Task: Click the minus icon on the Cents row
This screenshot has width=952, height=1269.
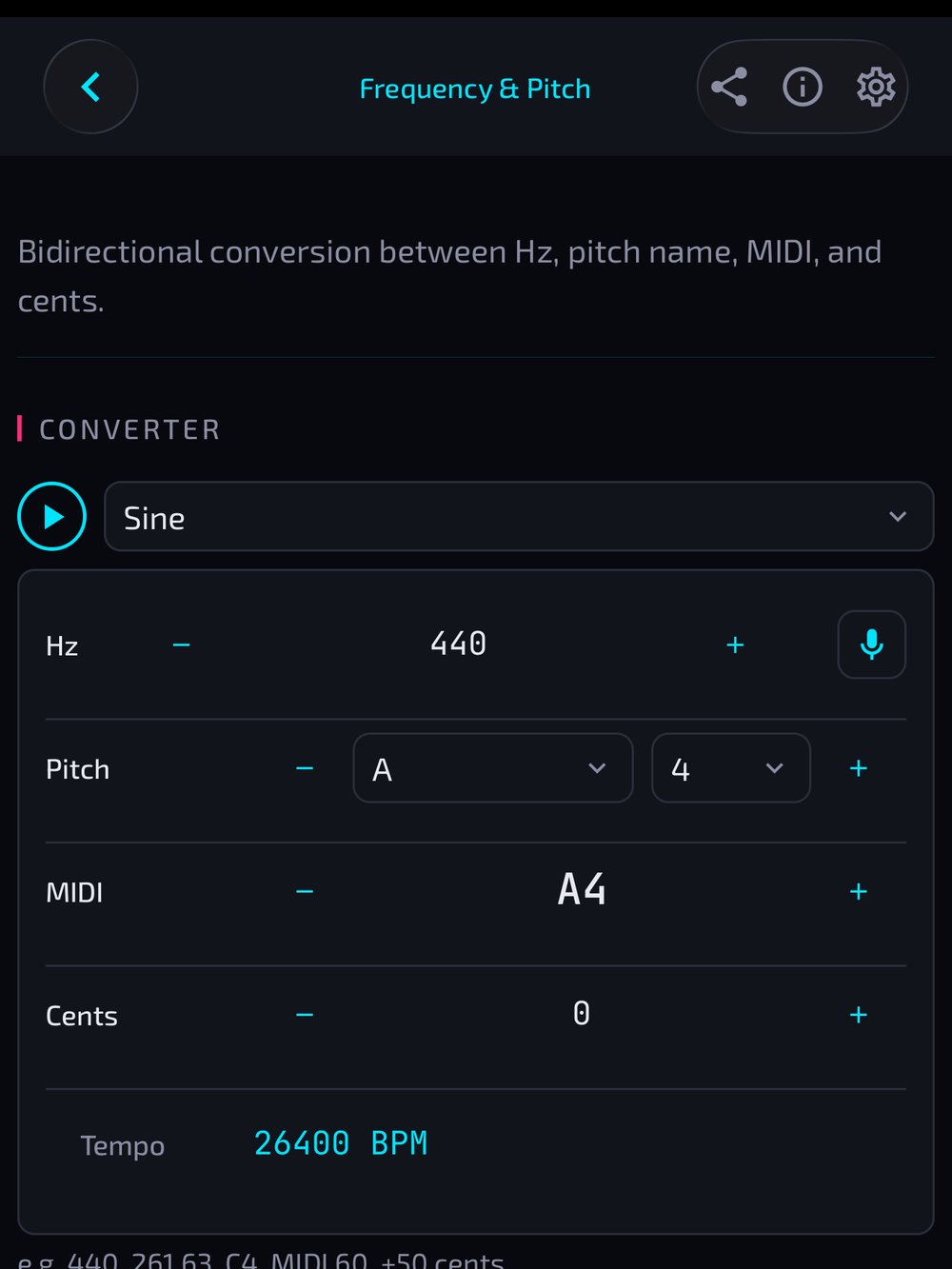Action: click(305, 1015)
